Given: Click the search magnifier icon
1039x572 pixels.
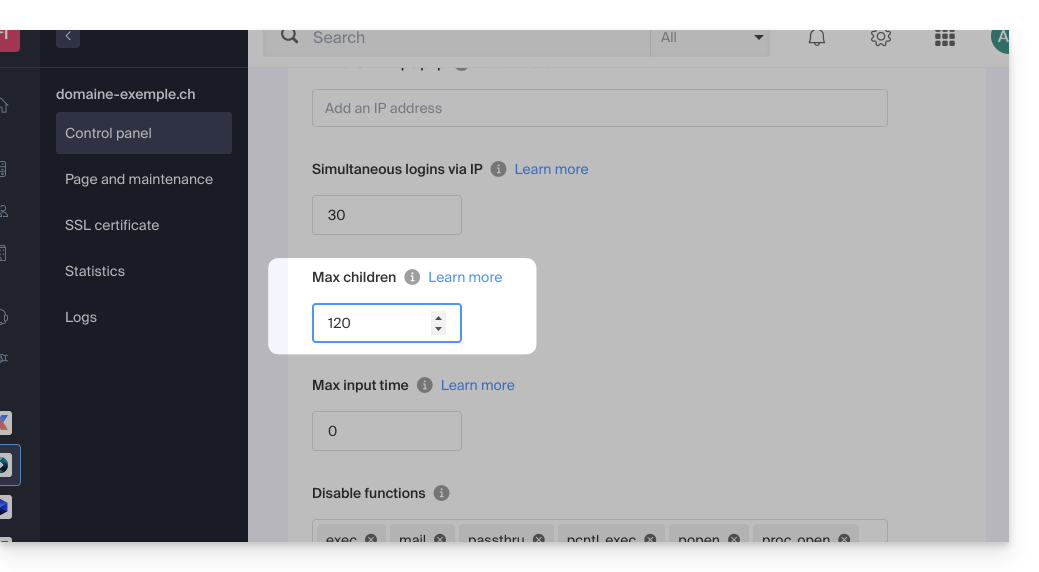Looking at the screenshot, I should coord(290,37).
